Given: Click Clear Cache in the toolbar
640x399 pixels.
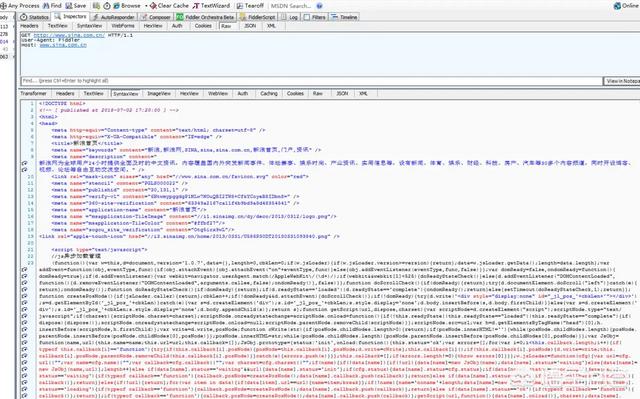Looking at the screenshot, I should tap(169, 6).
